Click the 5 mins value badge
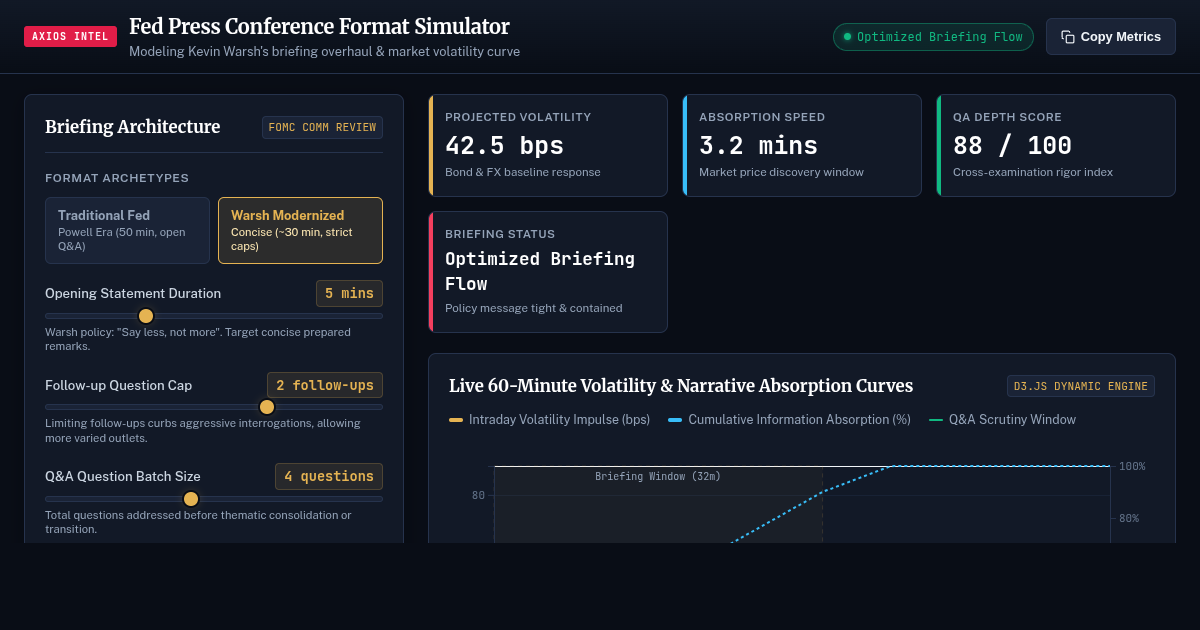Image resolution: width=1200 pixels, height=630 pixels. [x=349, y=294]
